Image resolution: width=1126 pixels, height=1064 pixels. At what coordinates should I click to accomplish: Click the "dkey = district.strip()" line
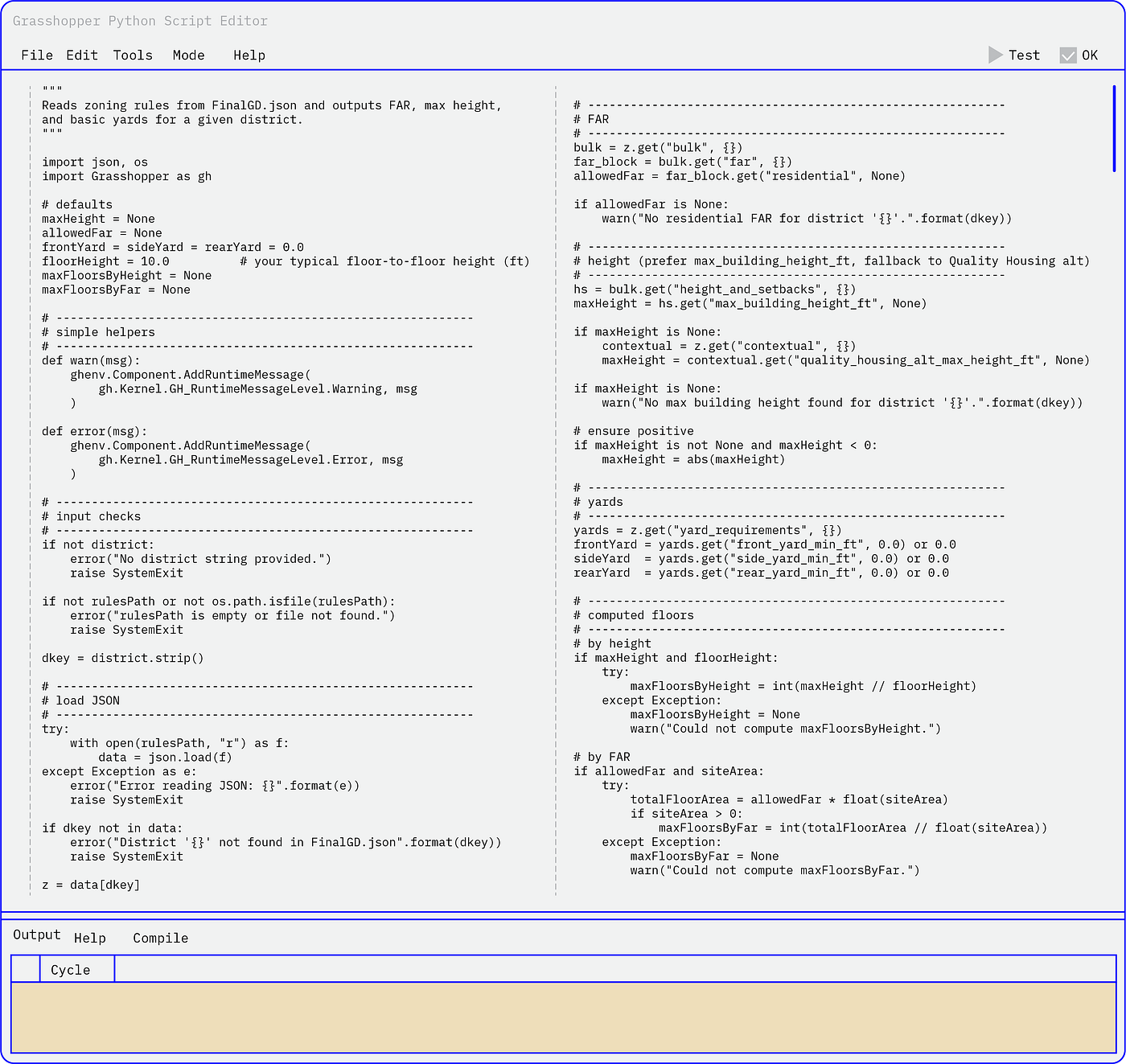pyautogui.click(x=123, y=658)
